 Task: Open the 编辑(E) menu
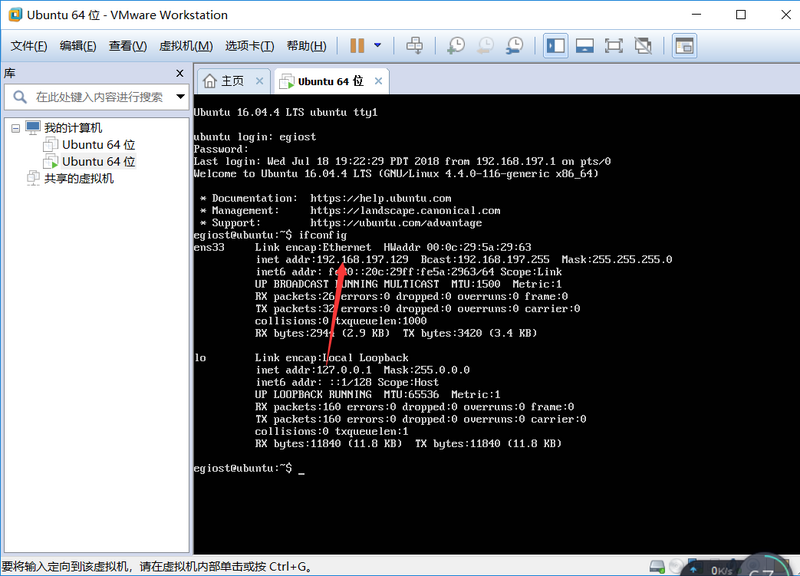click(78, 46)
